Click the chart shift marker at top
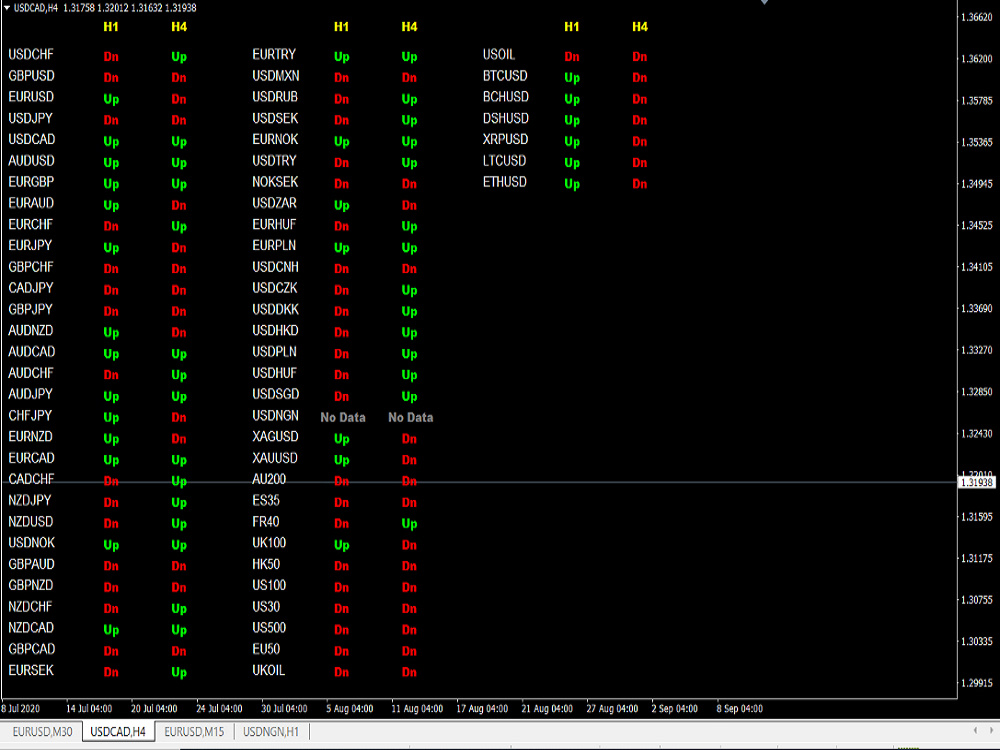This screenshot has width=1000, height=750. [764, 3]
